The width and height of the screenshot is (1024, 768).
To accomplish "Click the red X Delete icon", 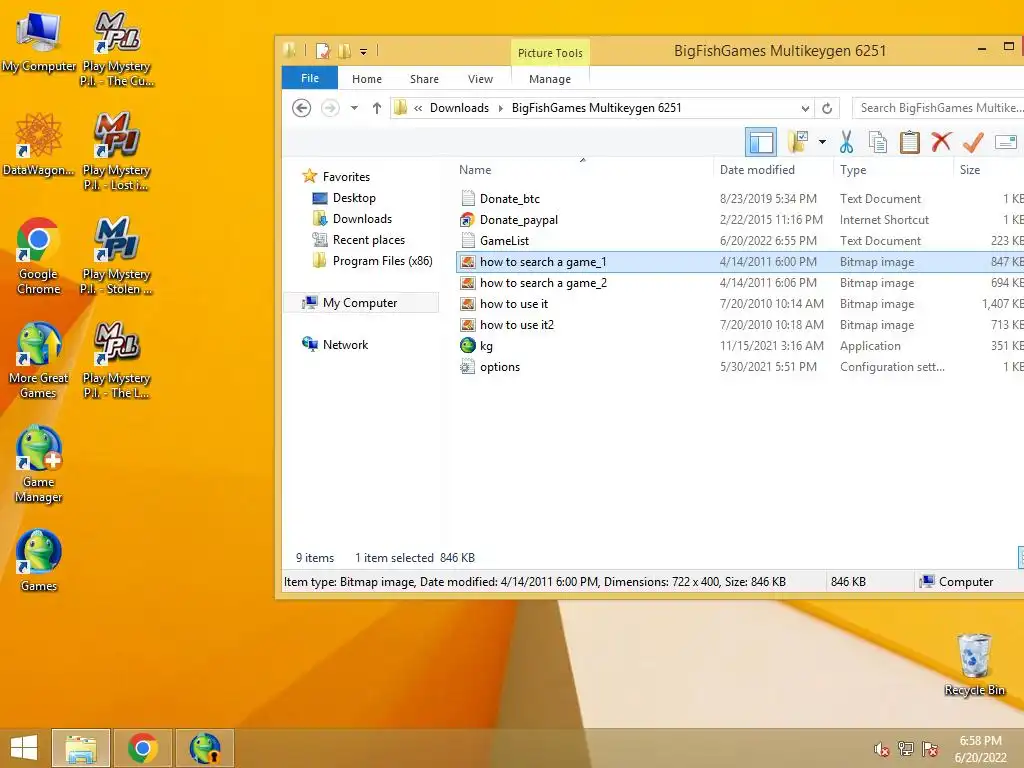I will [941, 142].
